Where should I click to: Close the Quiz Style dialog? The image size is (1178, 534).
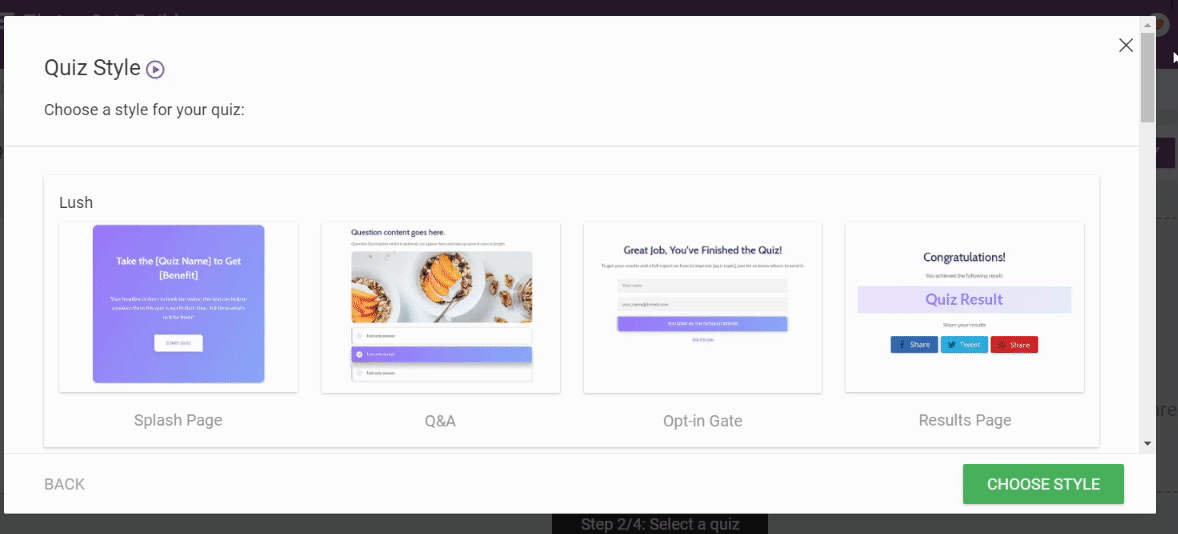(x=1126, y=45)
